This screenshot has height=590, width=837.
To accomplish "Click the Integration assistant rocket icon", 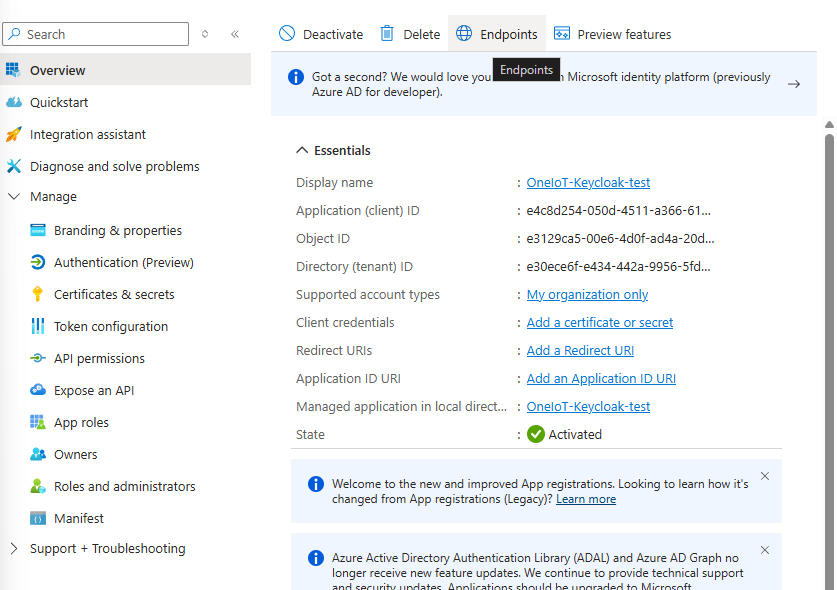I will (x=14, y=134).
